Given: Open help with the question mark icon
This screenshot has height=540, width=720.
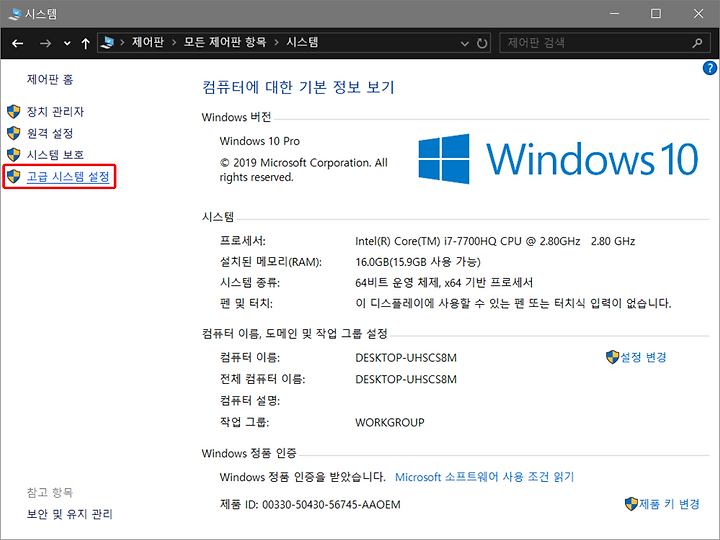Looking at the screenshot, I should [709, 68].
